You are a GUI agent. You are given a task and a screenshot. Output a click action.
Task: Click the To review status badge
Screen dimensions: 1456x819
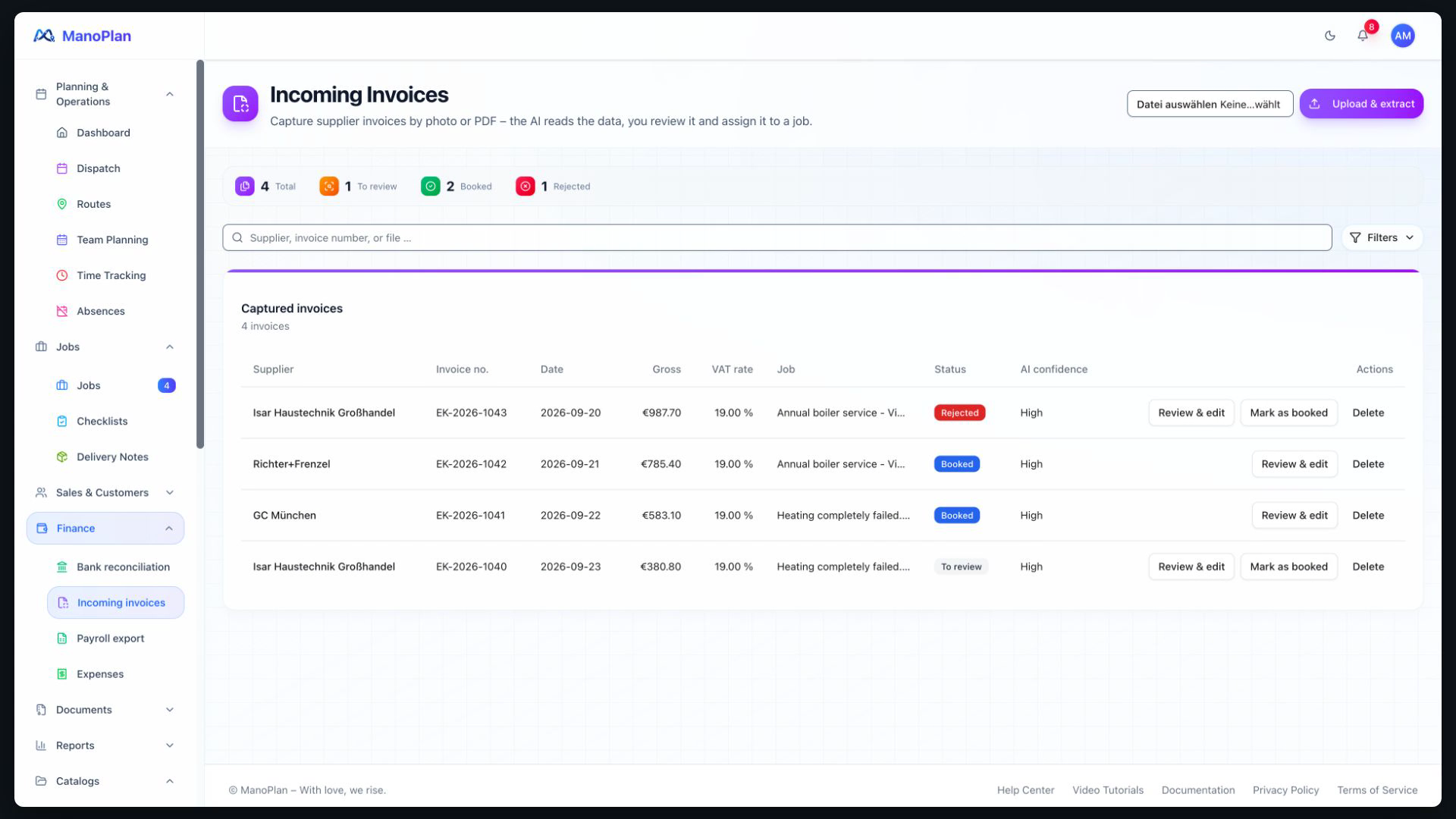[x=961, y=566]
